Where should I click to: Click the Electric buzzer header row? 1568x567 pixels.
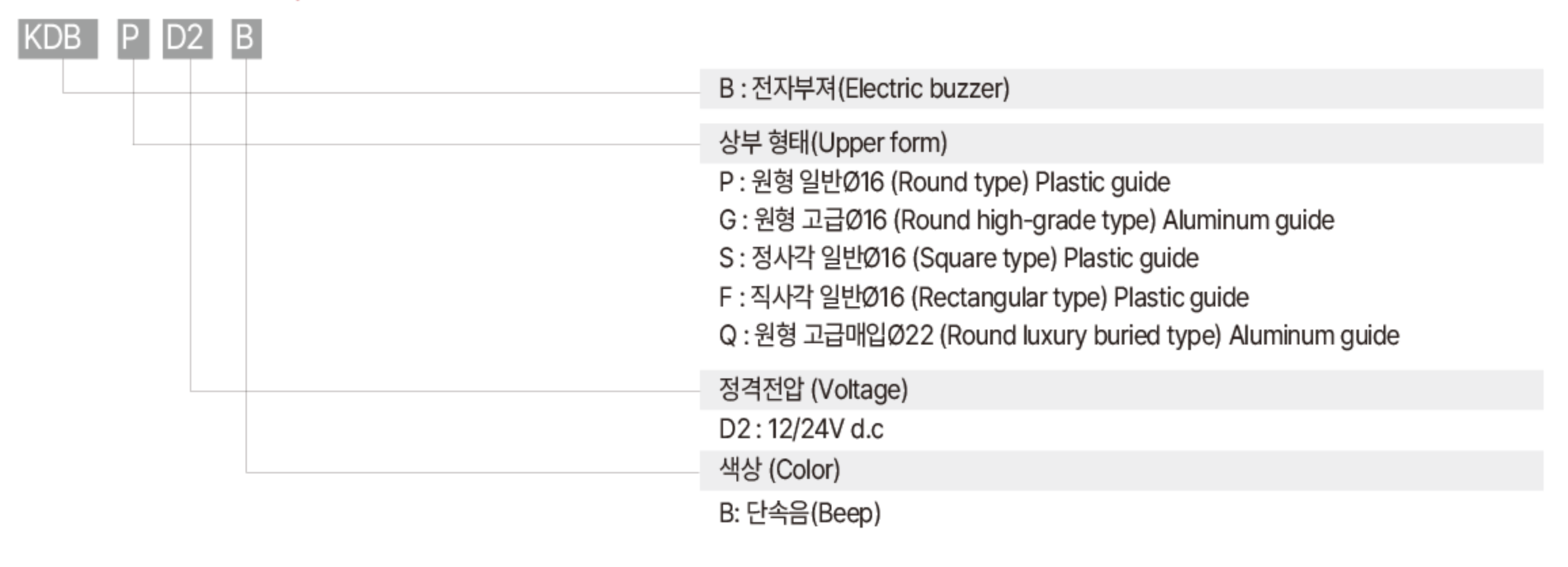click(x=1121, y=89)
